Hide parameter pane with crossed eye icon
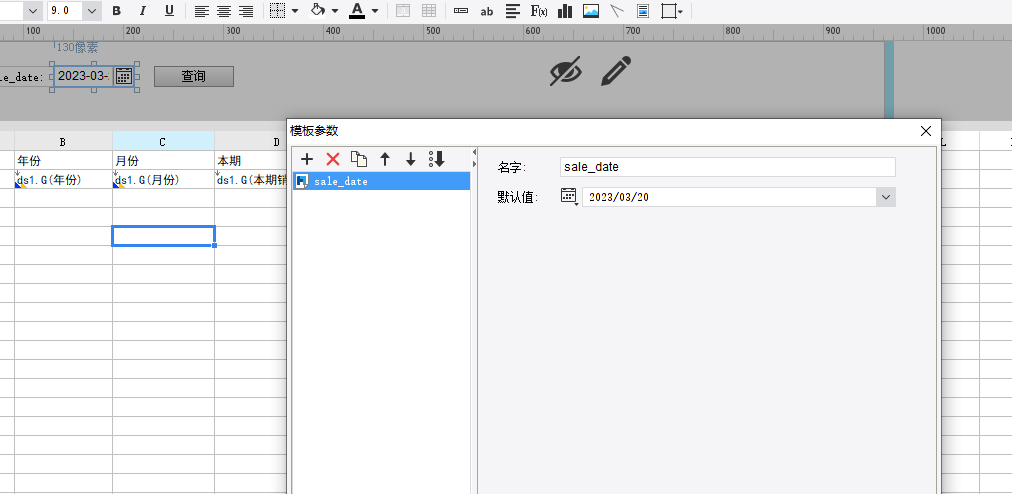Screen dimensions: 1012x494 (x=565, y=71)
